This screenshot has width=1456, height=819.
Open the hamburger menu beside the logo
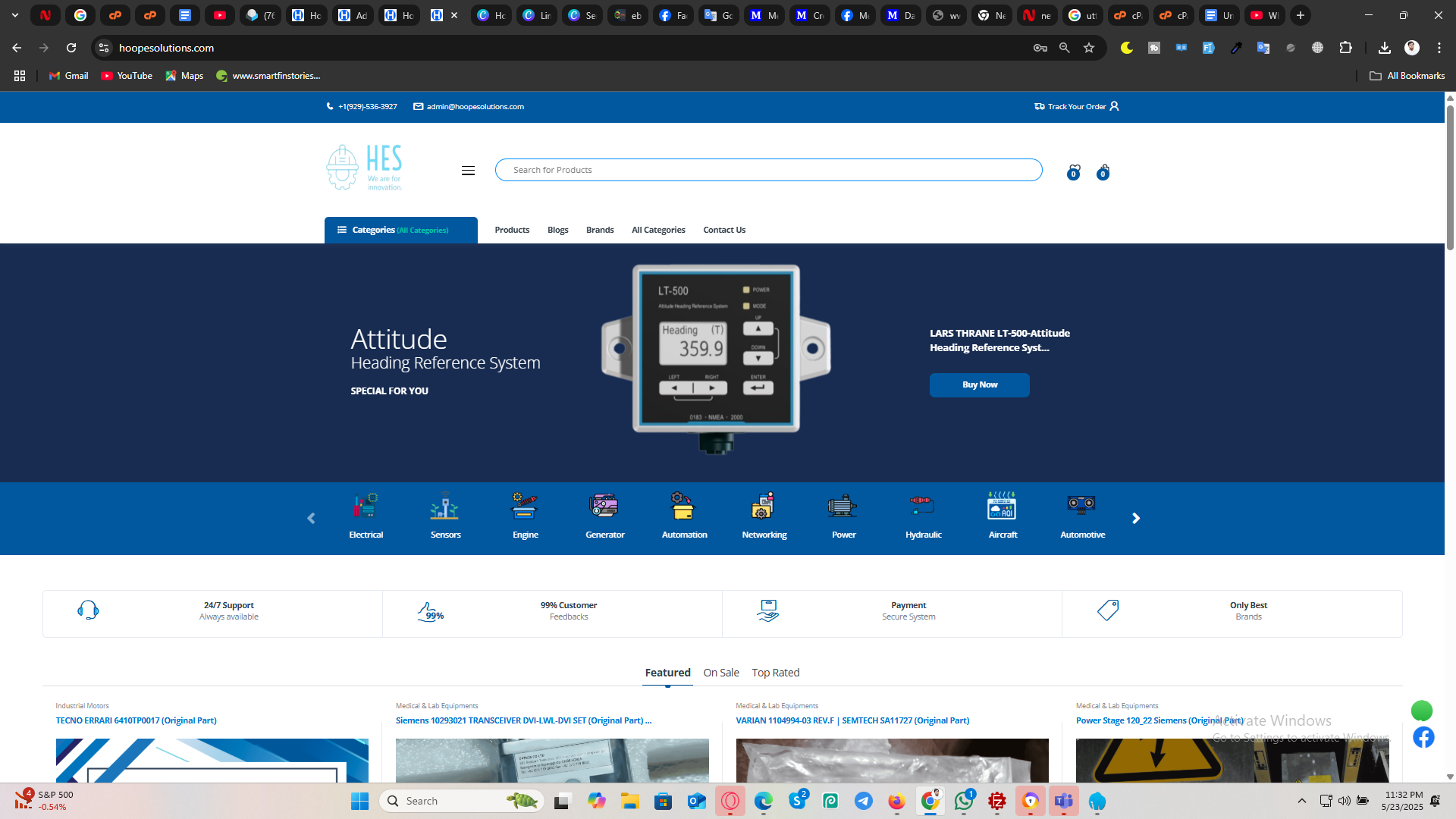coord(468,171)
